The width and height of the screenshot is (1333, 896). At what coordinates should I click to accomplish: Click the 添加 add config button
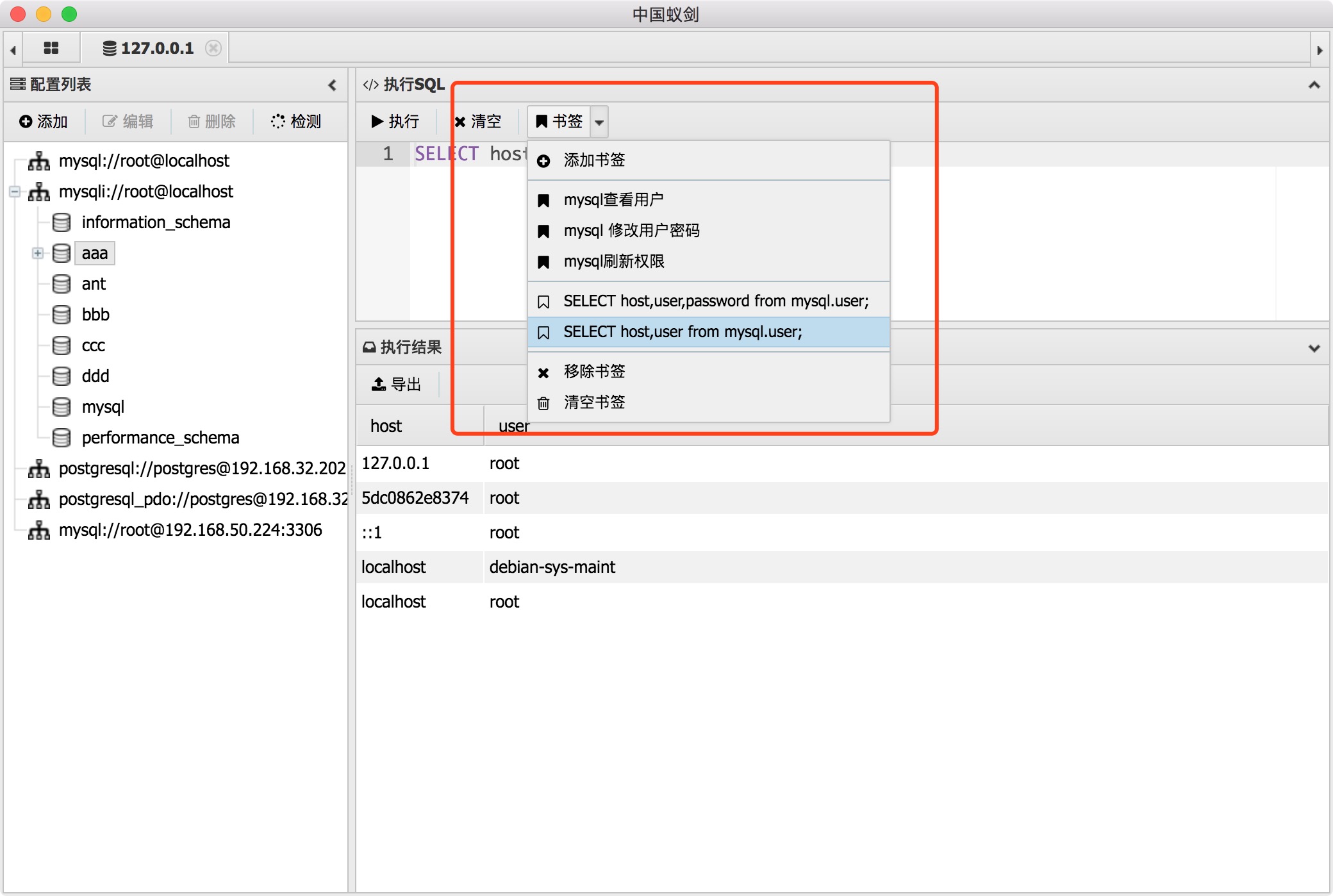[x=44, y=121]
